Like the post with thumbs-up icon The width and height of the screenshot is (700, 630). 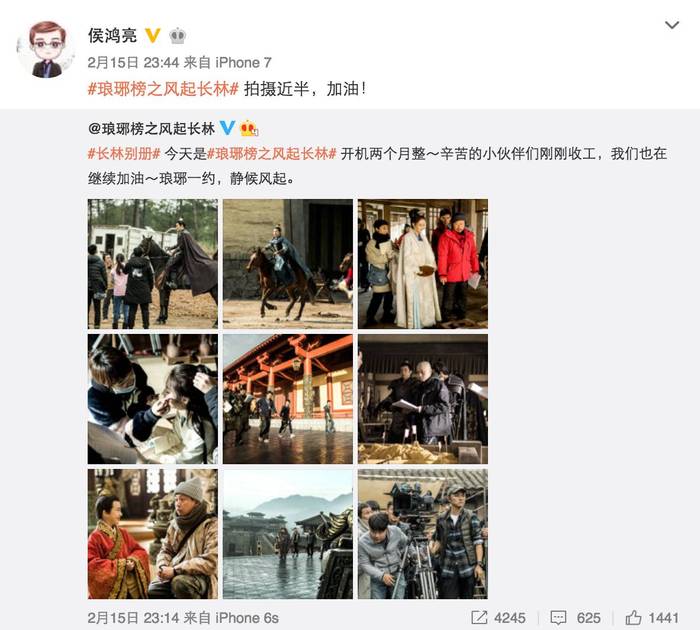point(633,617)
